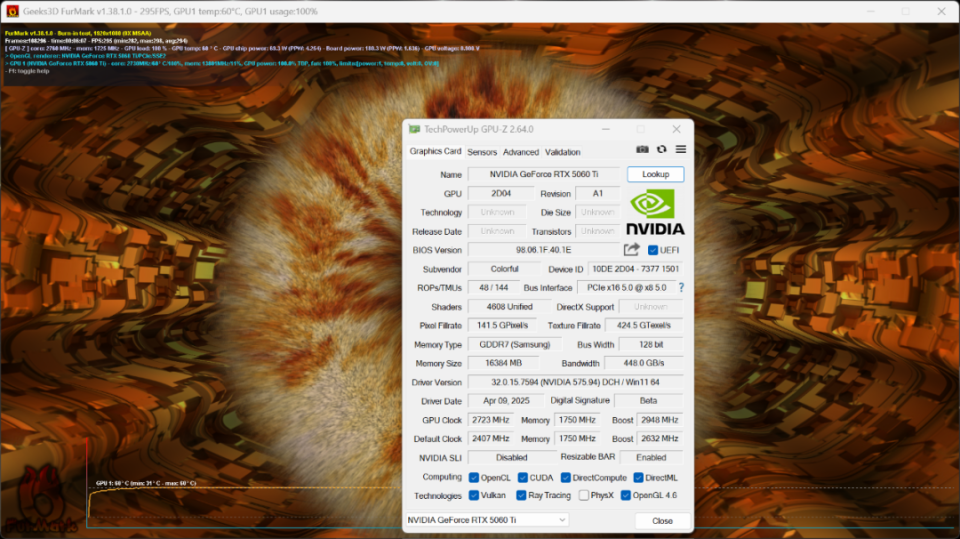960x539 pixels.
Task: Click the BIOS export share icon
Action: tap(631, 249)
